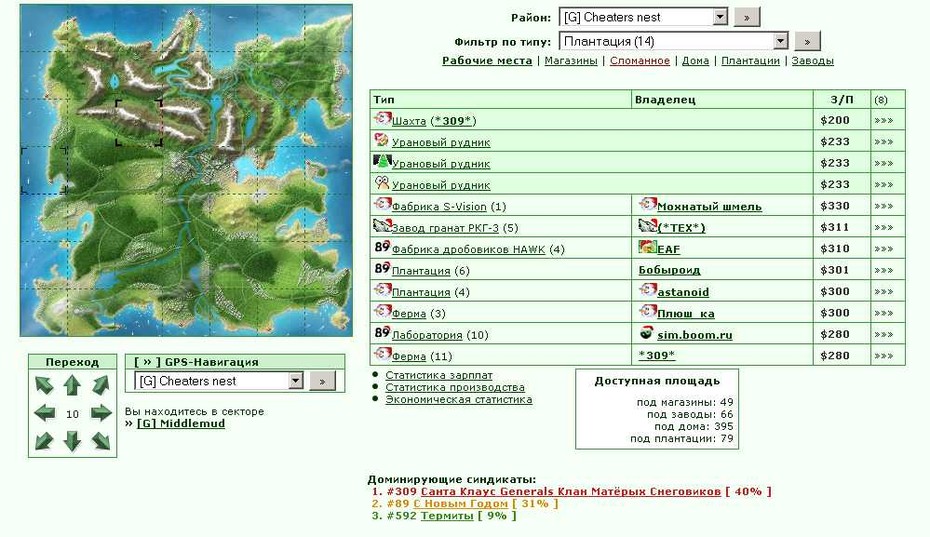
Task: Open owner Бобыроид profile
Action: pos(669,270)
